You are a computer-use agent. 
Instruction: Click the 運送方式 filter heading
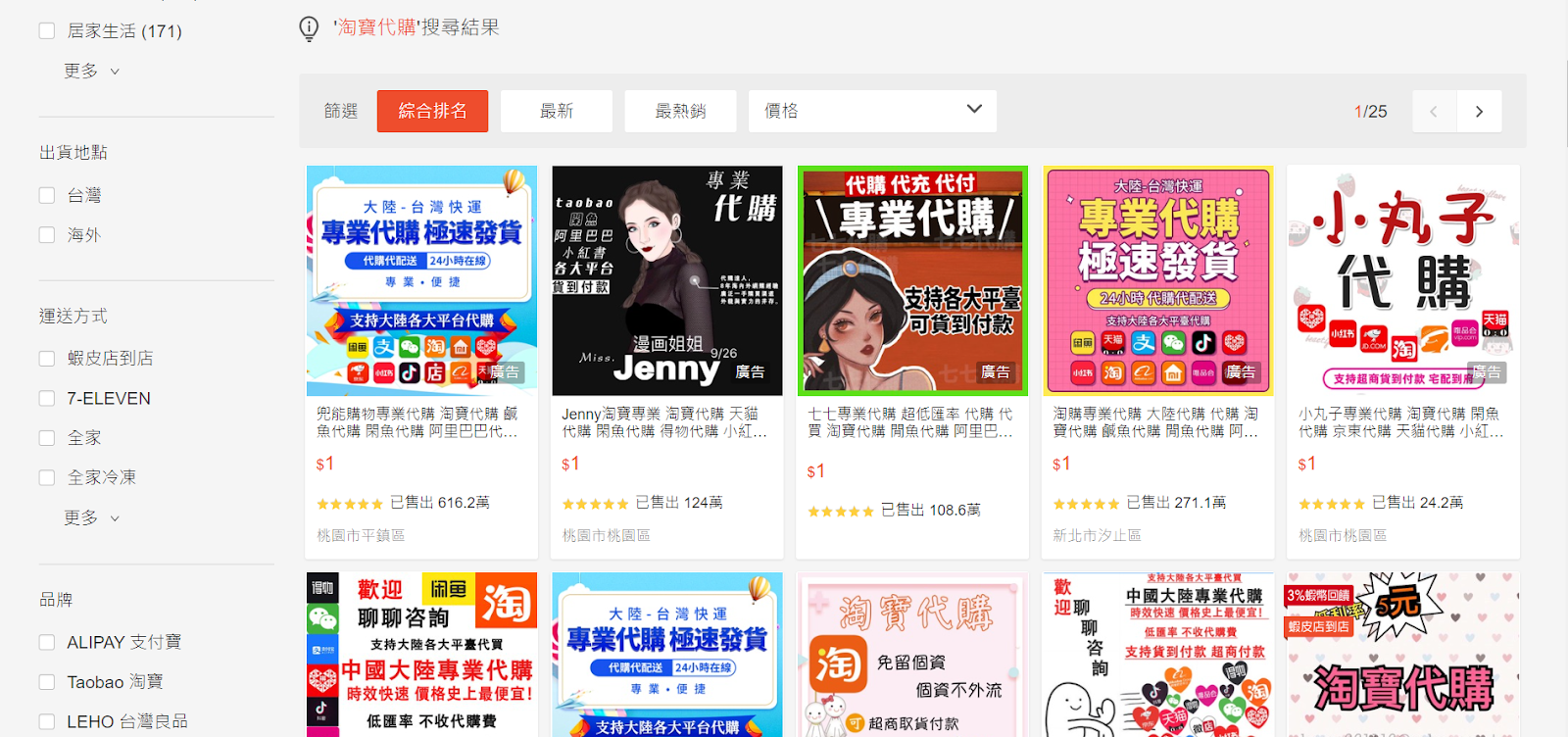[73, 317]
